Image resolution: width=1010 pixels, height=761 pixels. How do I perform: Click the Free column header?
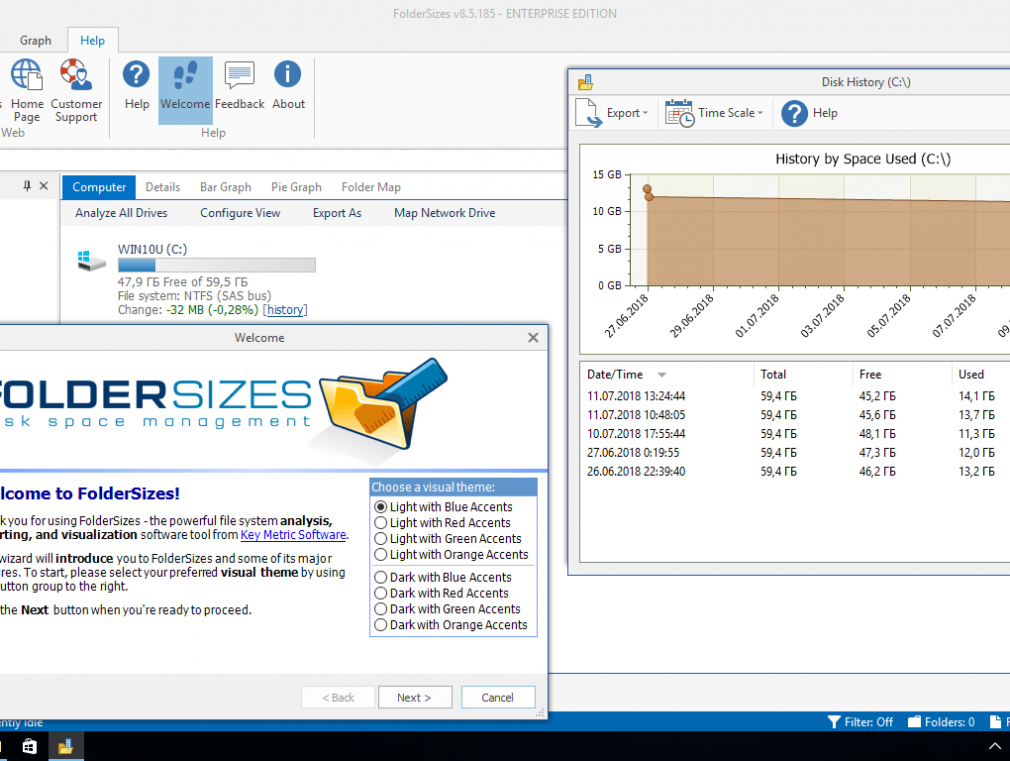902,374
